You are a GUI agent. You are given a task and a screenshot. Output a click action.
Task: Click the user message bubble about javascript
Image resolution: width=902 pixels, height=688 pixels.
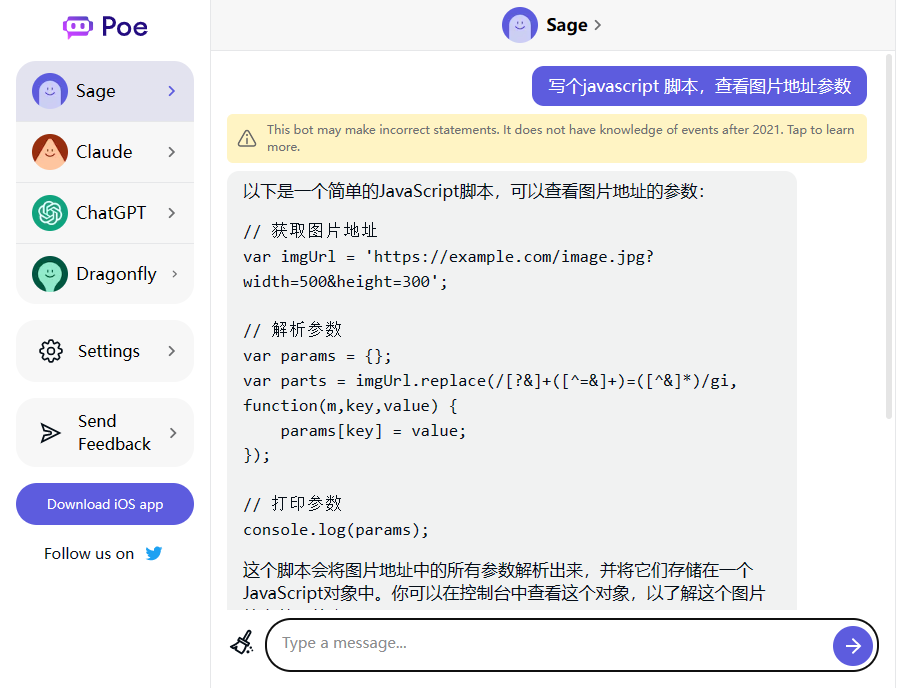pos(700,86)
